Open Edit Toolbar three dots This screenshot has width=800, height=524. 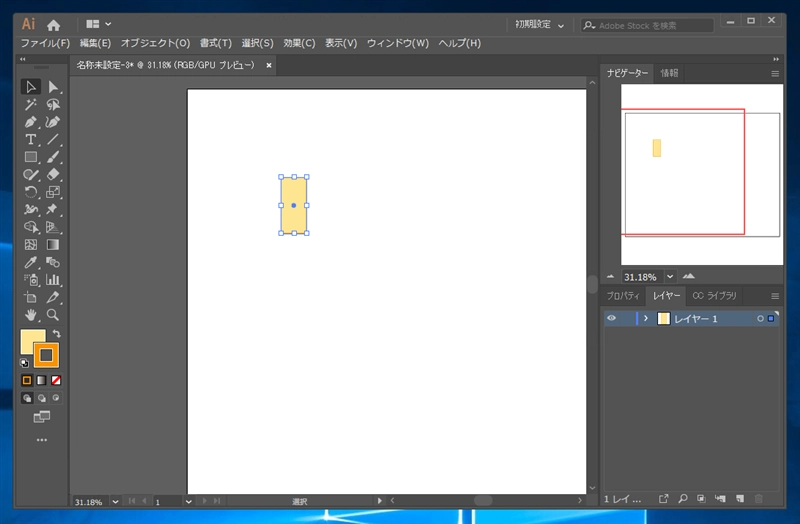(x=42, y=440)
